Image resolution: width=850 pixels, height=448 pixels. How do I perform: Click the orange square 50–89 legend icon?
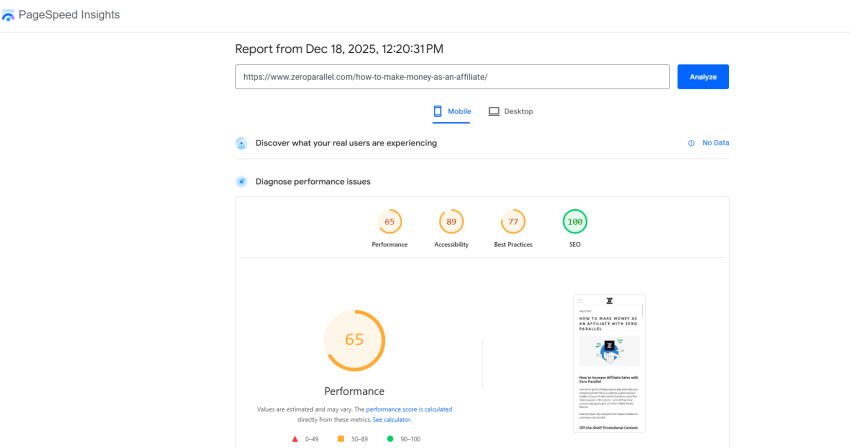[x=341, y=439]
